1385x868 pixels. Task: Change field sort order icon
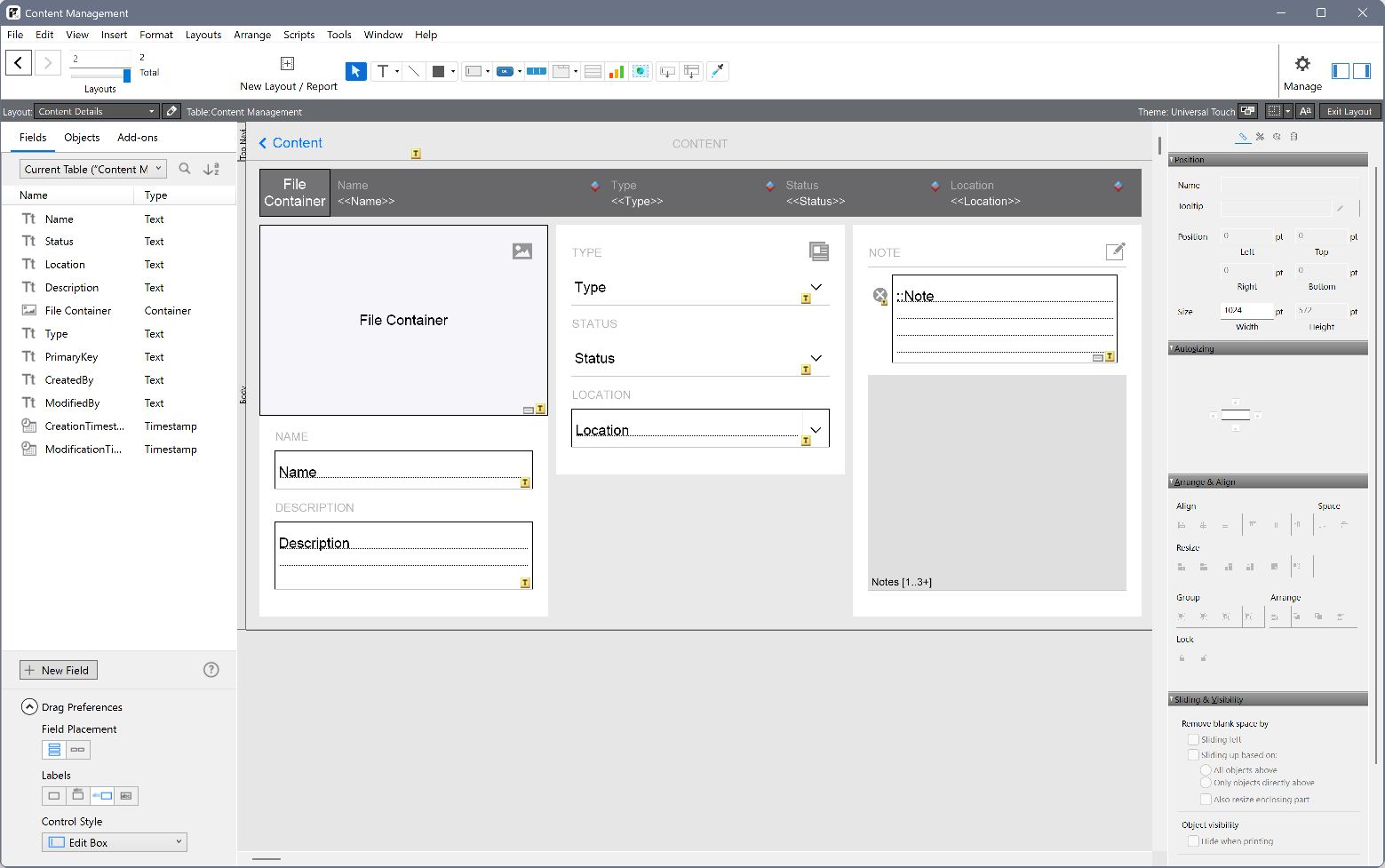(211, 169)
